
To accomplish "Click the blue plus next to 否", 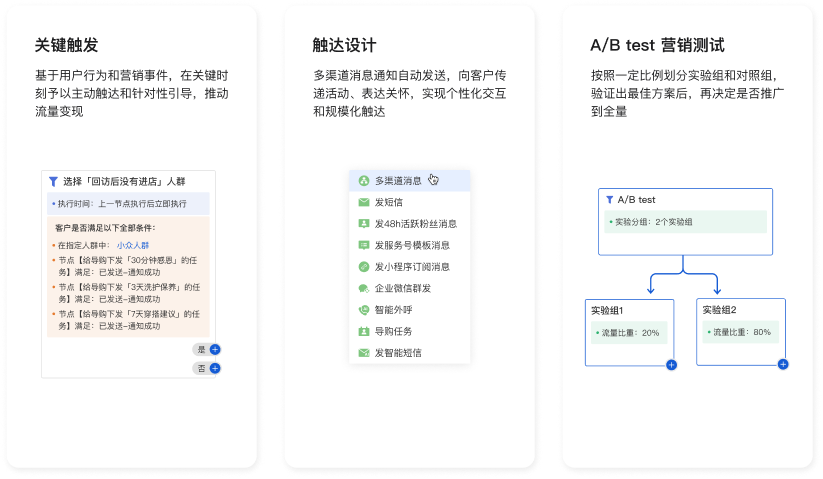I will (x=215, y=368).
